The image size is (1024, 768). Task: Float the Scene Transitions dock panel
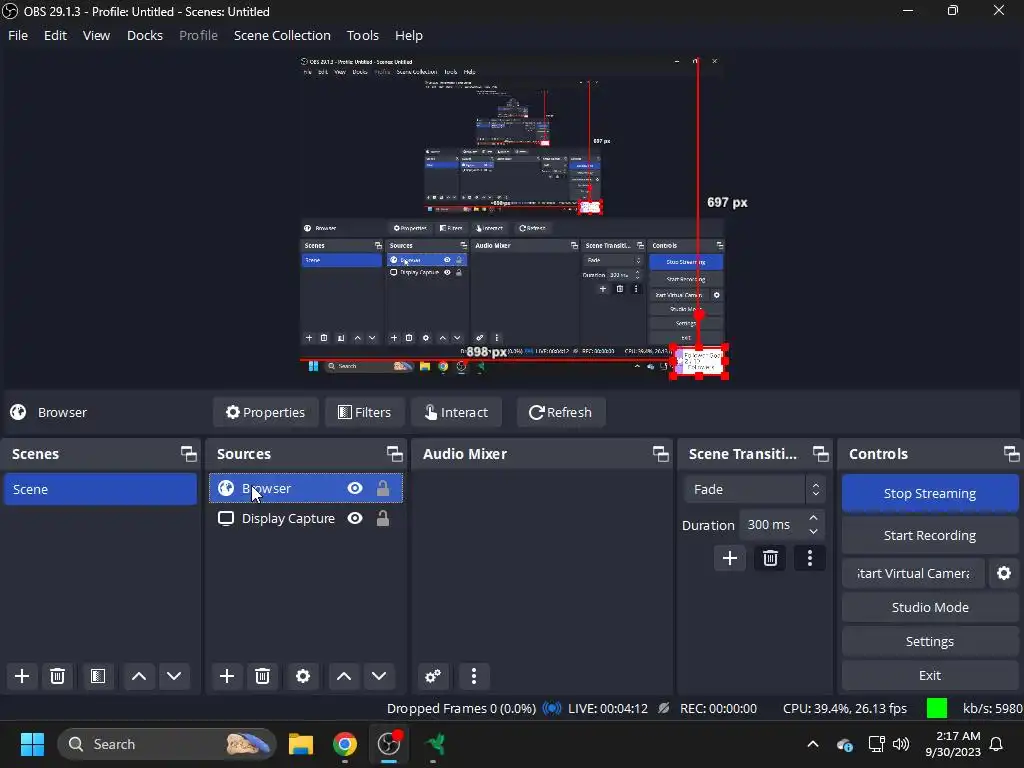(820, 454)
